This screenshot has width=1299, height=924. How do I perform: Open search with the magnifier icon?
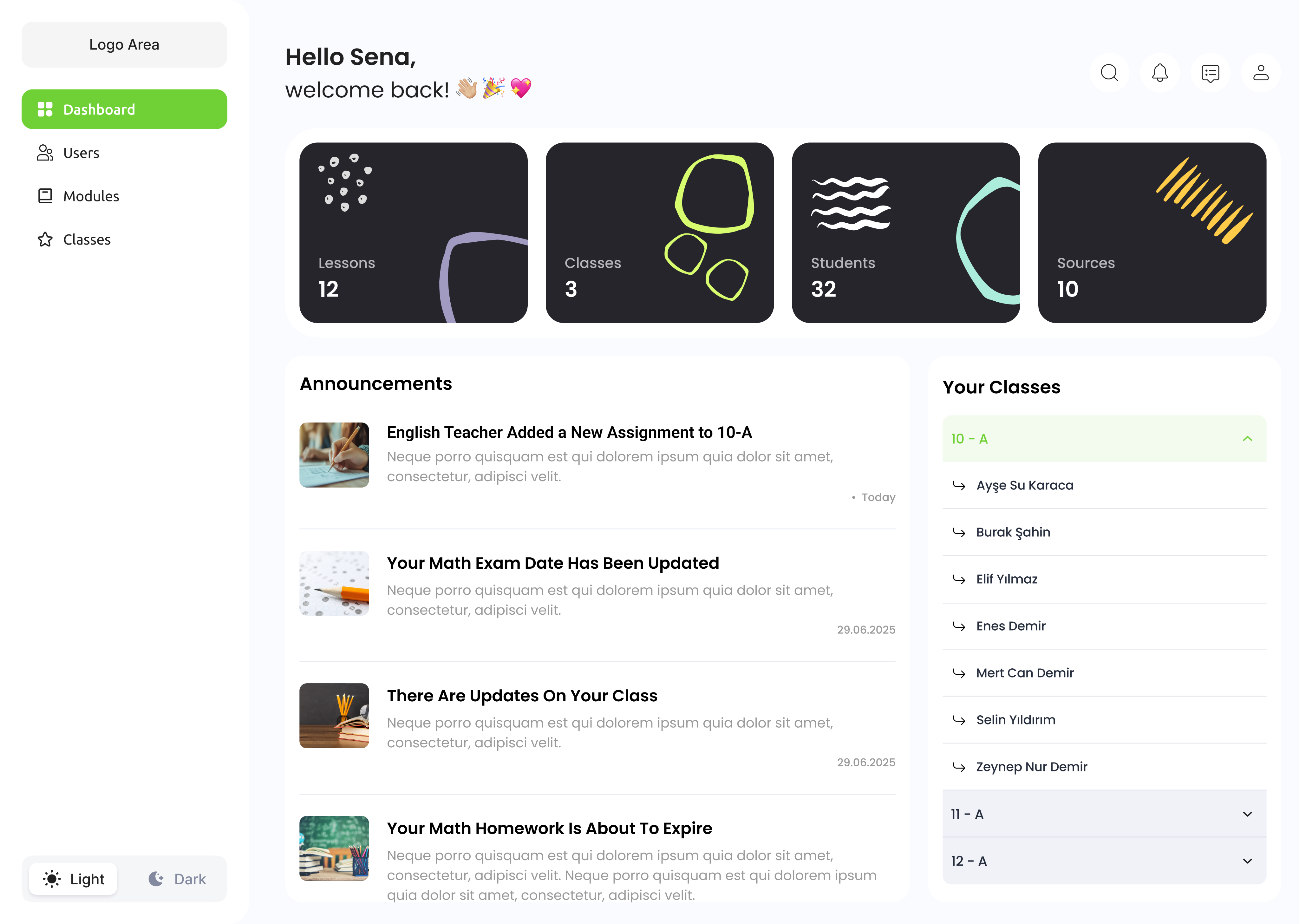(x=1109, y=73)
